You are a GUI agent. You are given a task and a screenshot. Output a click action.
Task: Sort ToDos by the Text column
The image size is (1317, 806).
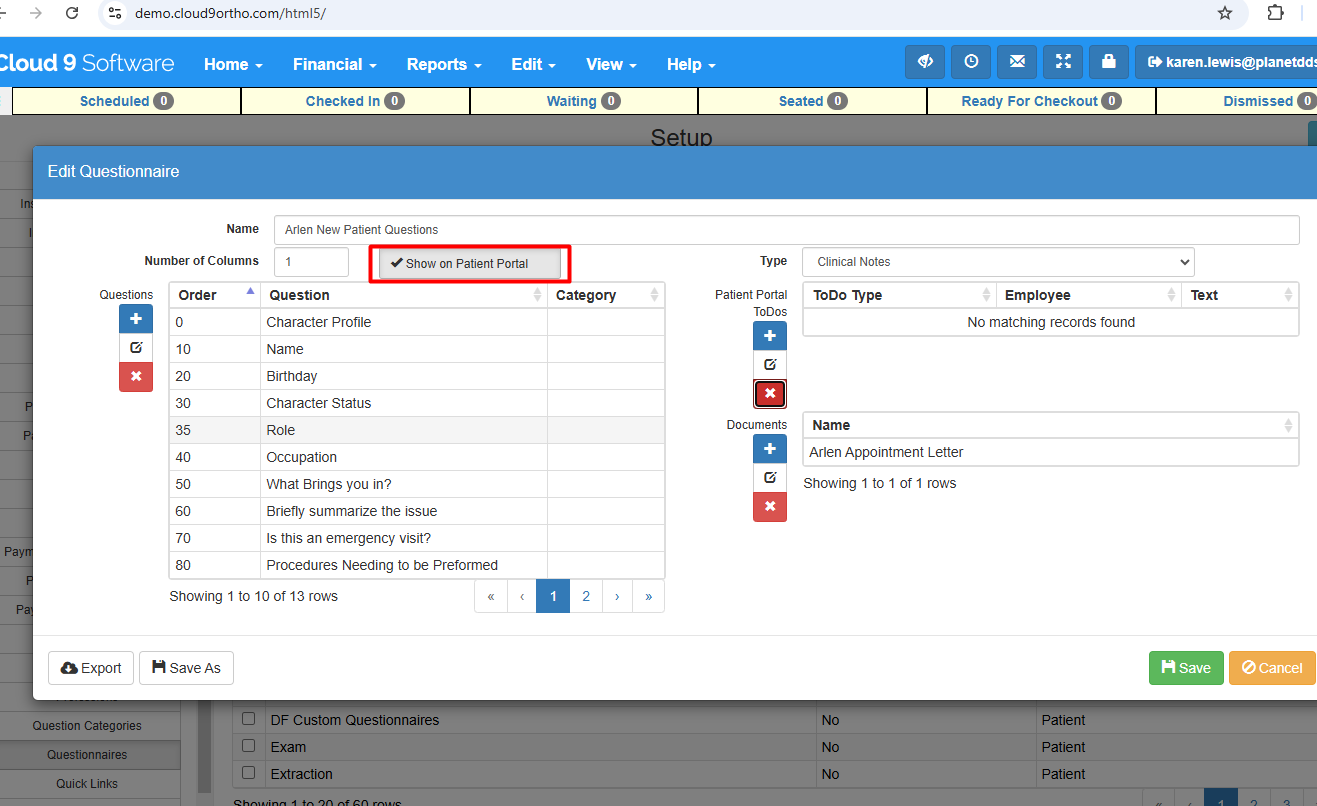(x=1240, y=295)
